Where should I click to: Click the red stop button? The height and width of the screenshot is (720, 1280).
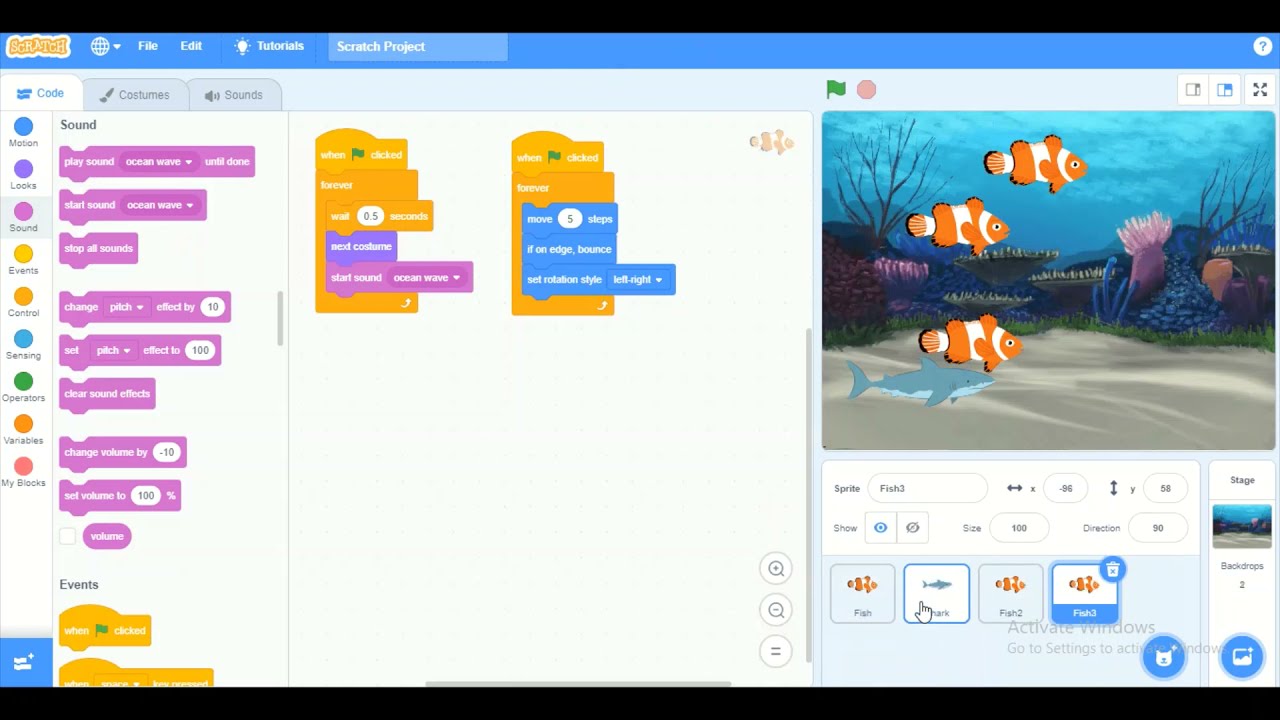(866, 90)
